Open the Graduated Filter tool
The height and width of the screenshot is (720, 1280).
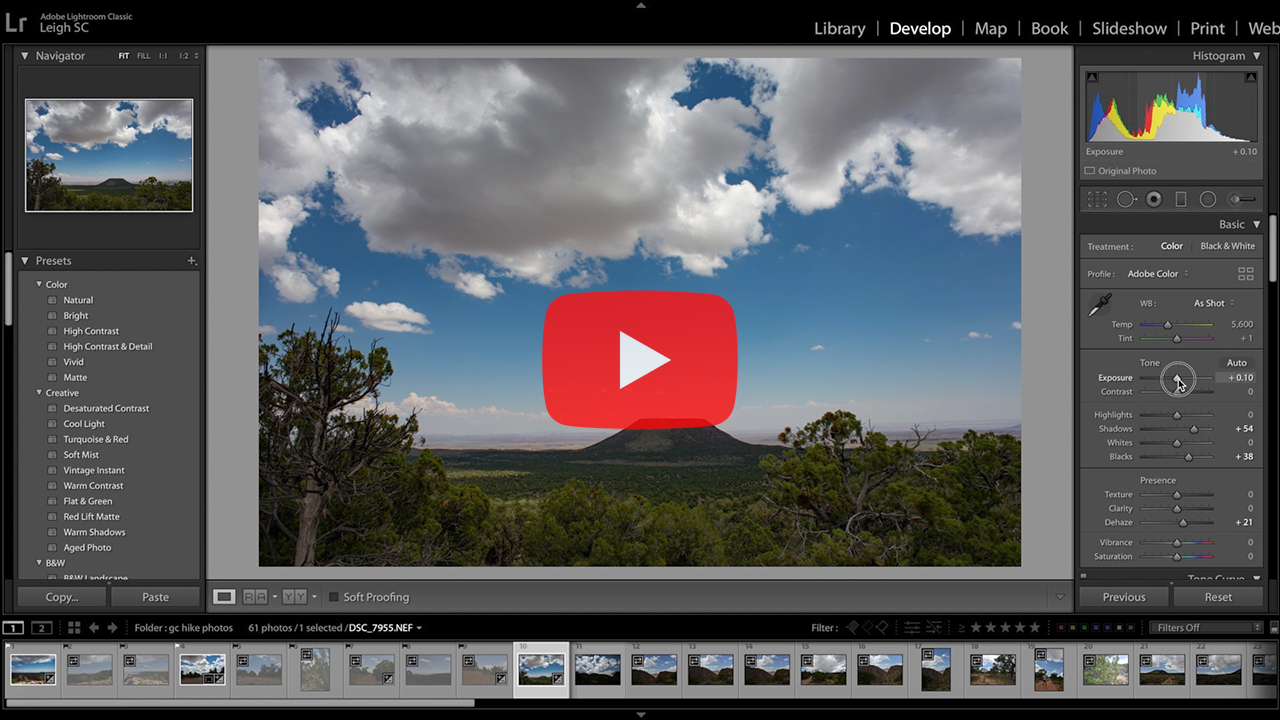point(1180,200)
